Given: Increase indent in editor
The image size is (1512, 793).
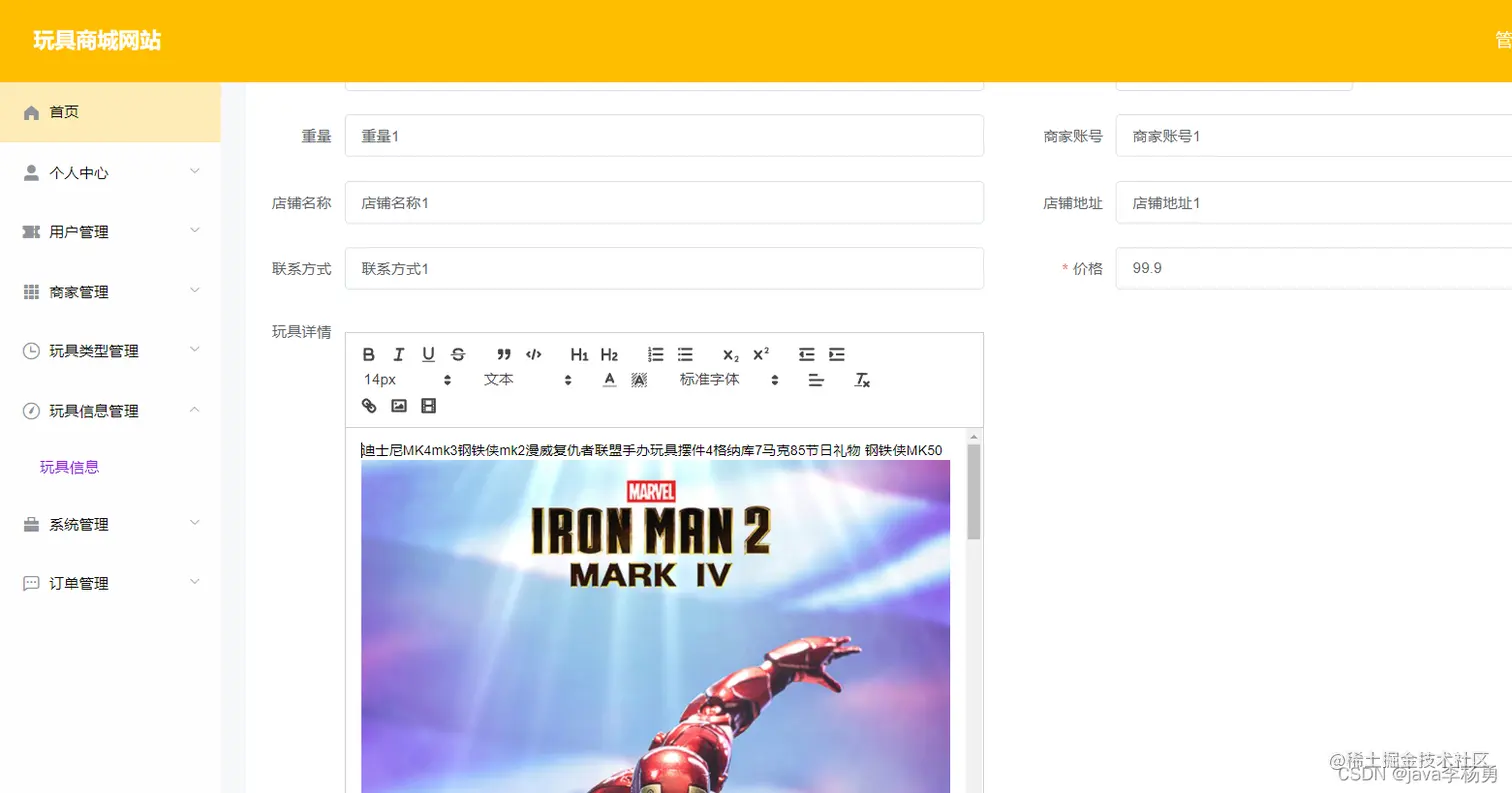Looking at the screenshot, I should tap(837, 354).
